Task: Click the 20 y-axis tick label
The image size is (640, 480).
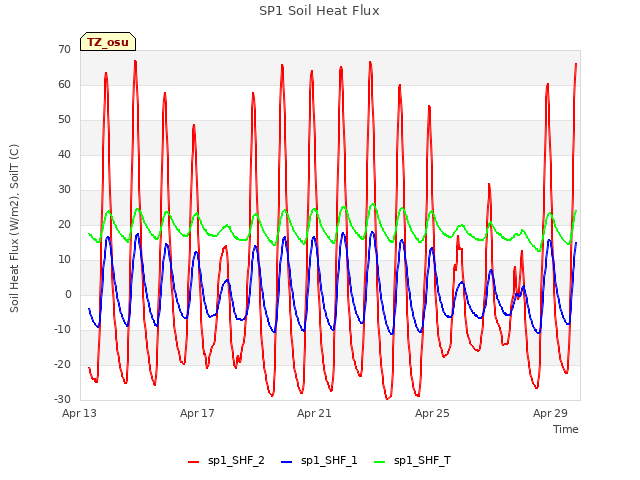Action: click(64, 224)
